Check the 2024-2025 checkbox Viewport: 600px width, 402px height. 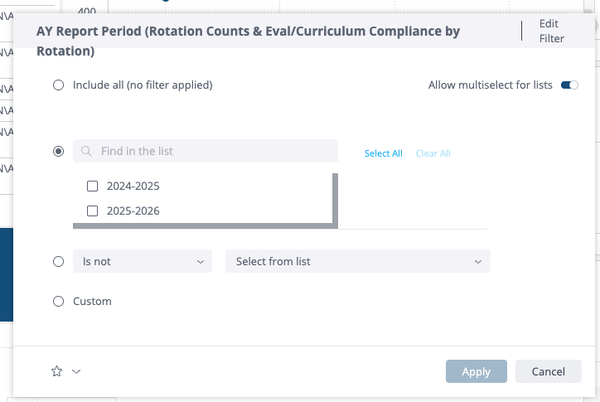pos(93,186)
